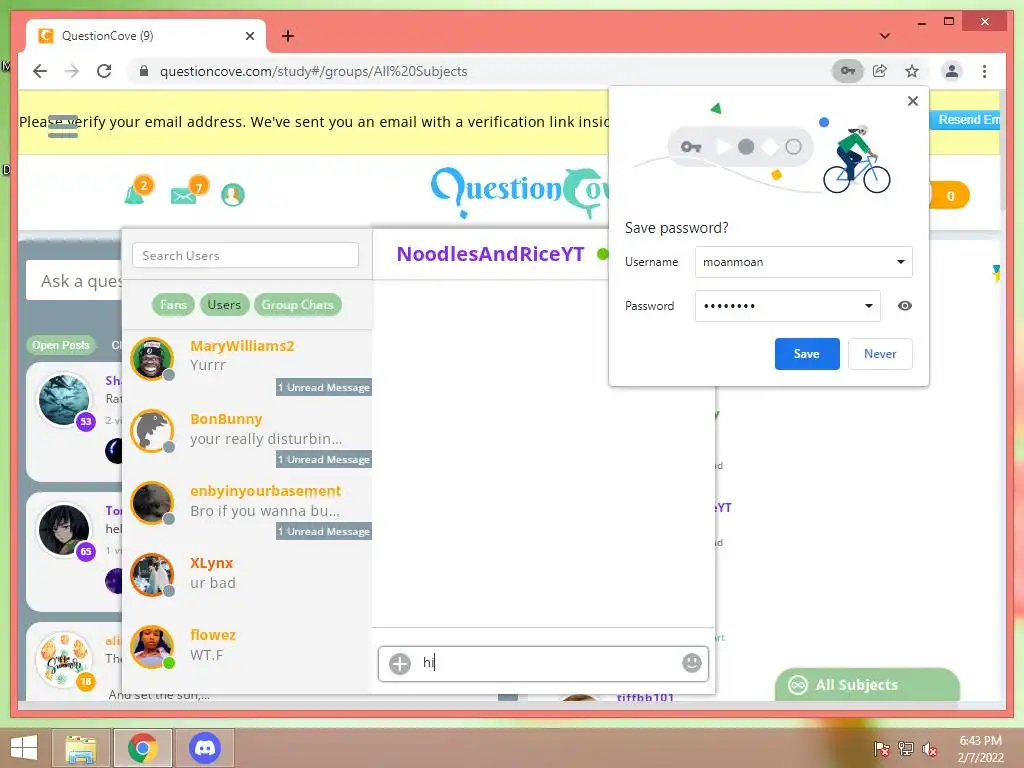Viewport: 1024px width, 768px height.
Task: Expand the Username dropdown arrow
Action: 901,262
